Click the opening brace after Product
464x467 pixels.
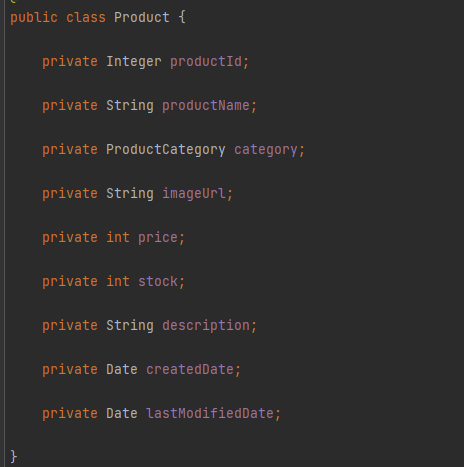coord(182,17)
